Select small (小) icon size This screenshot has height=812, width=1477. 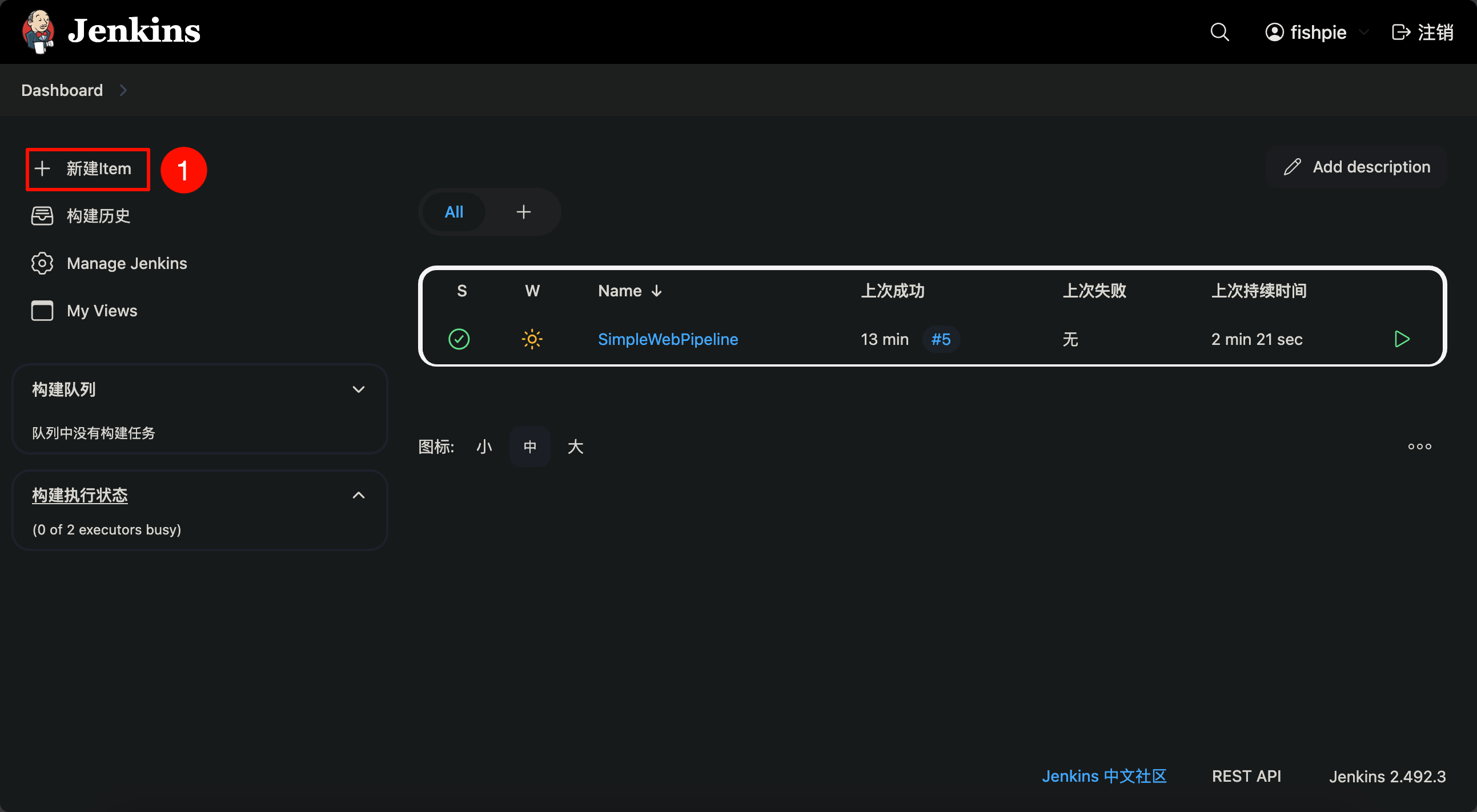[x=484, y=447]
